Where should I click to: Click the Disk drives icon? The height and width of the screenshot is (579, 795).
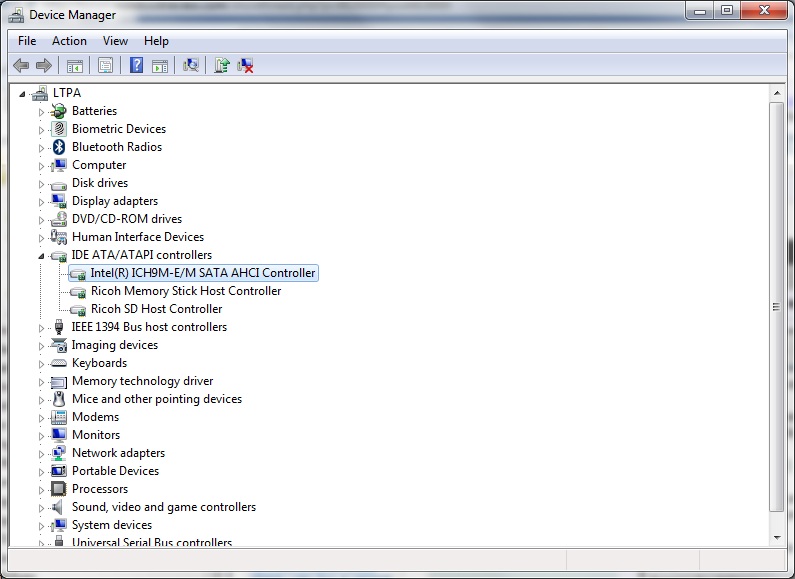point(59,185)
